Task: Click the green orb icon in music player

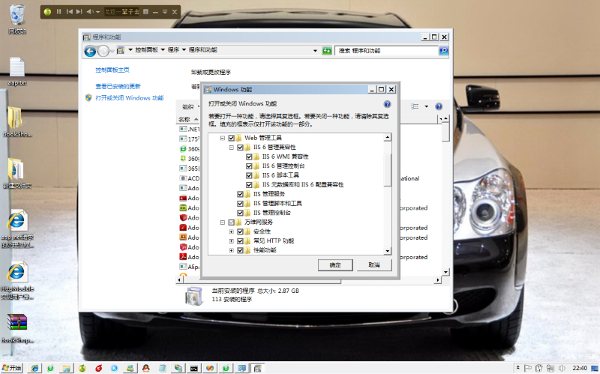Action: pos(47,12)
